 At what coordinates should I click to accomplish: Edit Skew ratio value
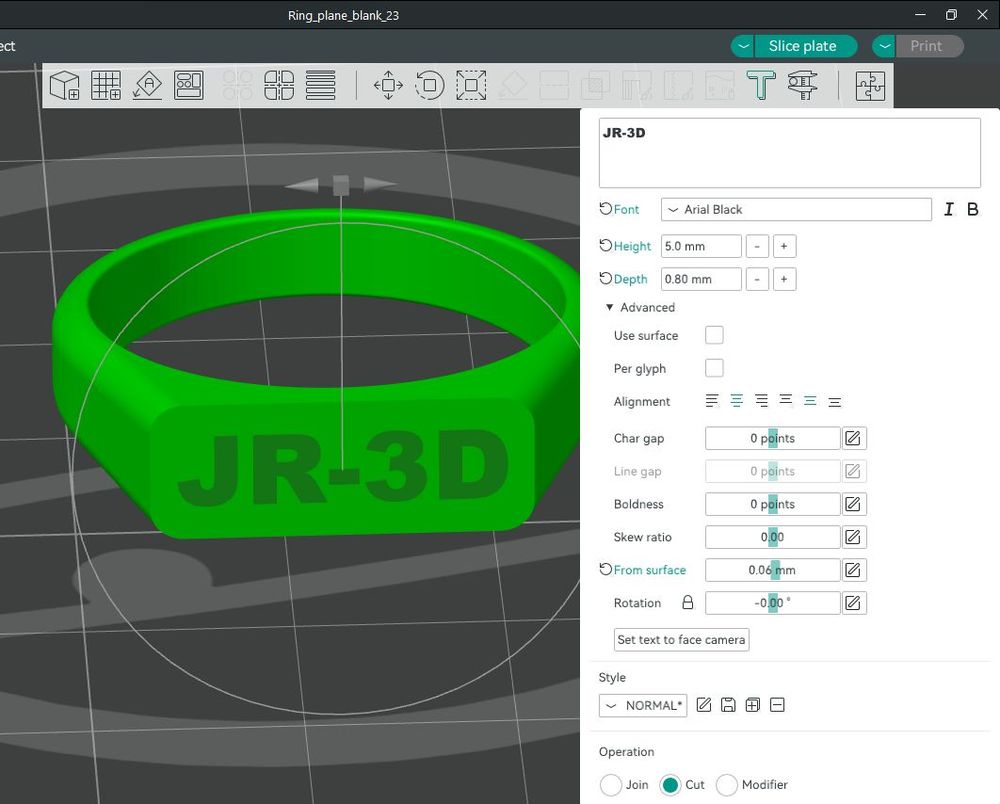click(x=853, y=537)
